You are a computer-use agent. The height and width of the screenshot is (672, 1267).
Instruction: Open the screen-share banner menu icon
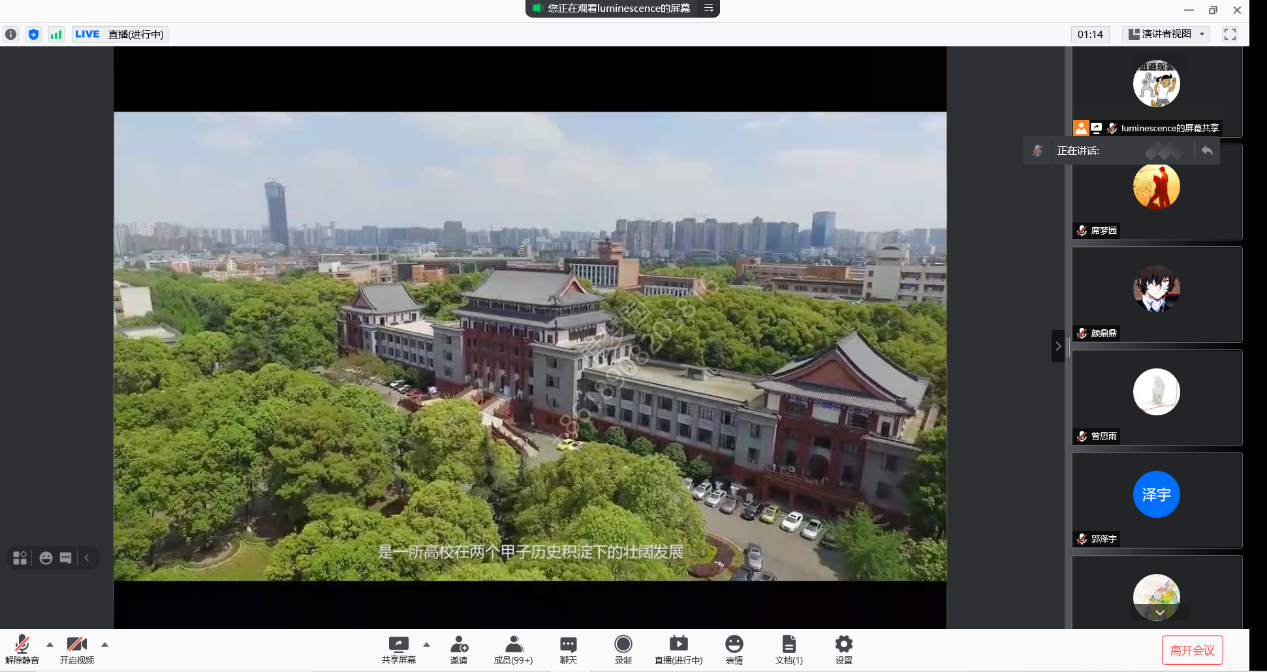coord(708,8)
